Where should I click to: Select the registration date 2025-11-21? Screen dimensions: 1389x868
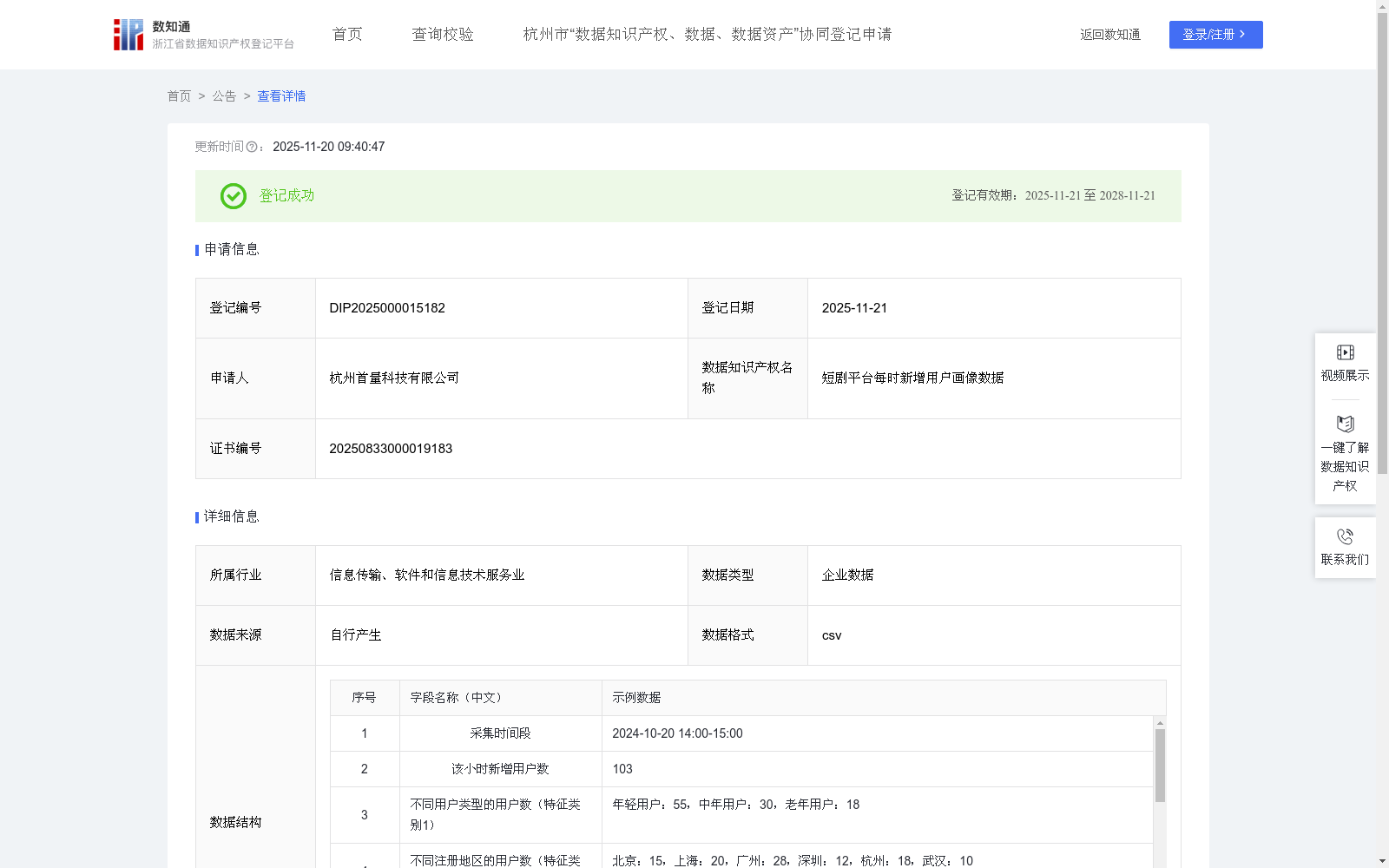point(854,308)
